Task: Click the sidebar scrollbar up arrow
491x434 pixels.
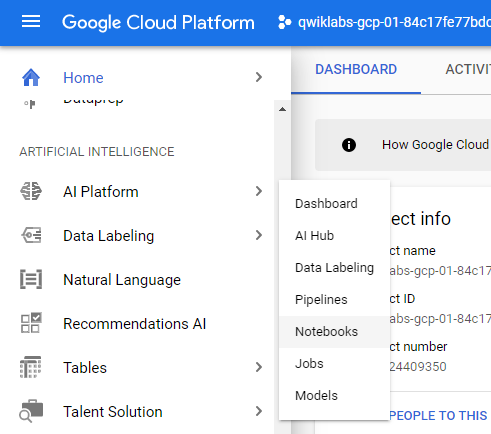Action: (x=282, y=109)
